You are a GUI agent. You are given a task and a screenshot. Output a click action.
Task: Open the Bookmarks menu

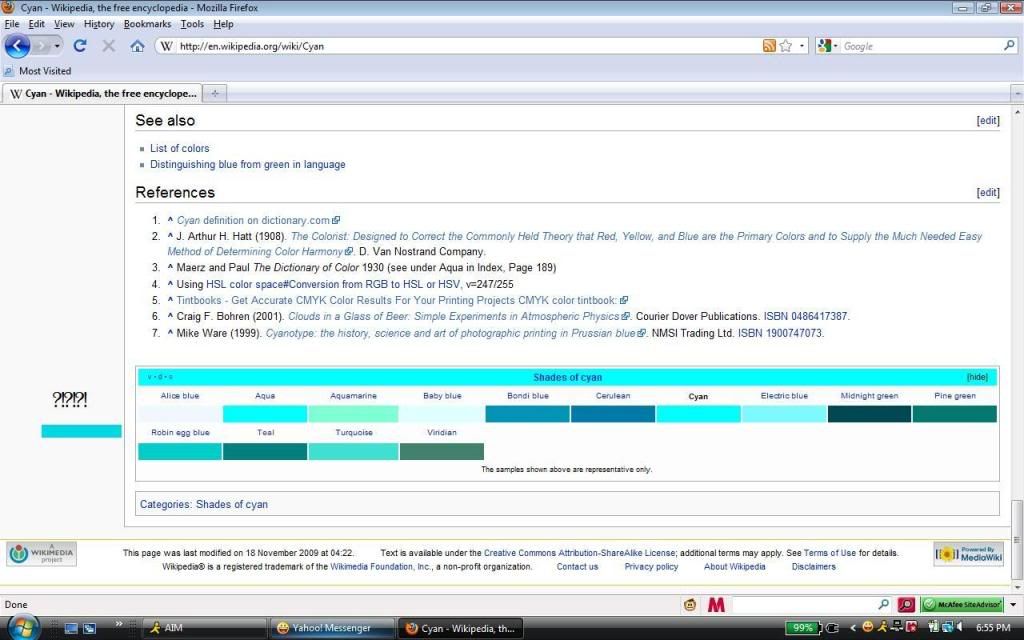[x=147, y=24]
